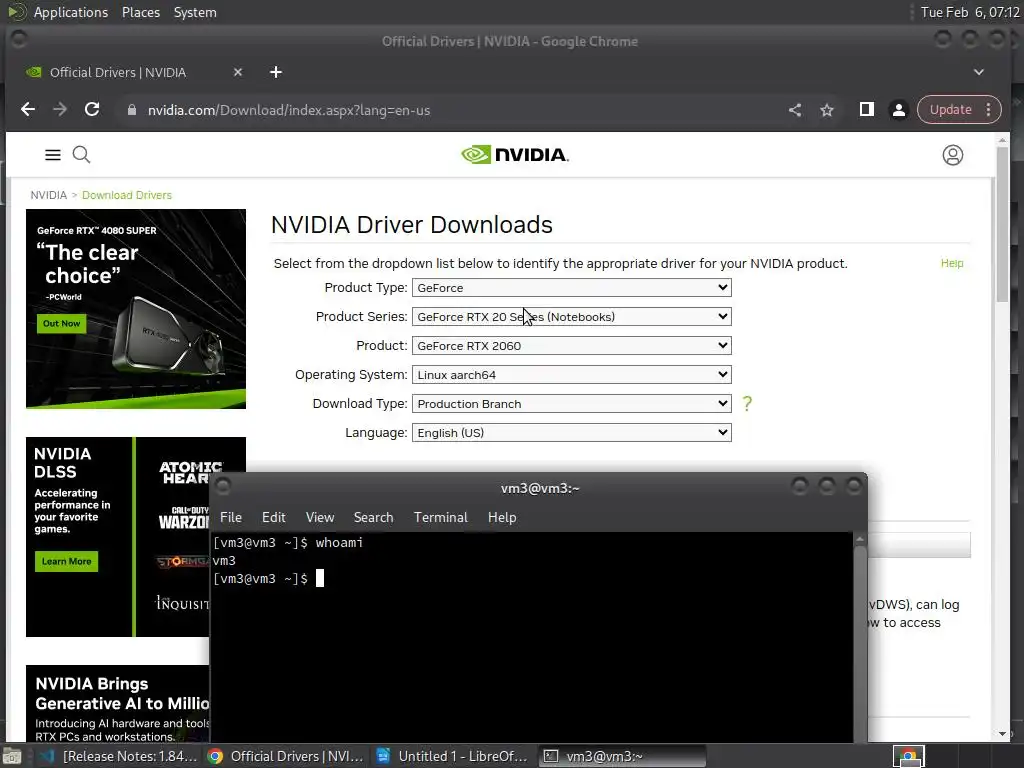Open Product Series dropdown
This screenshot has width=1024, height=768.
(571, 317)
